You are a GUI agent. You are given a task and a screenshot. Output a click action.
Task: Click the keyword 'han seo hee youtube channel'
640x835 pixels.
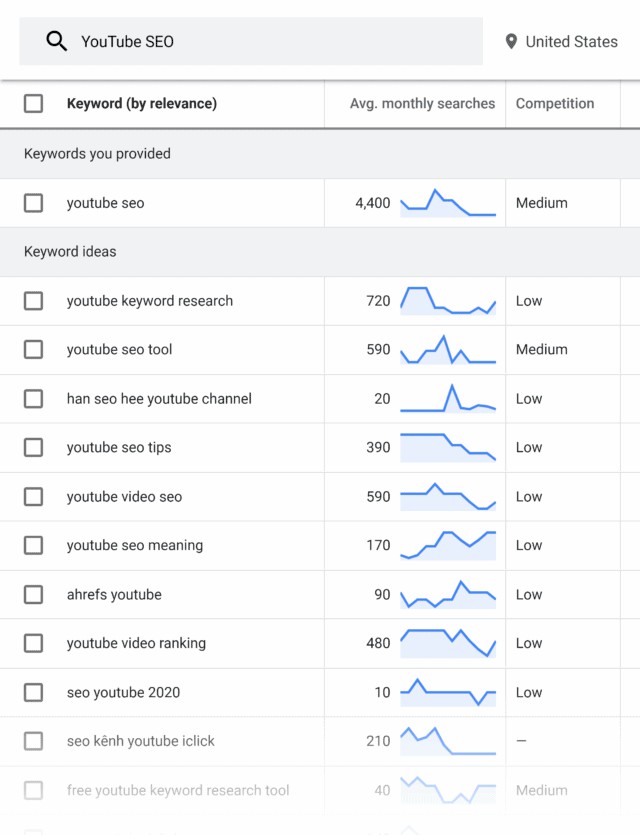tap(159, 398)
